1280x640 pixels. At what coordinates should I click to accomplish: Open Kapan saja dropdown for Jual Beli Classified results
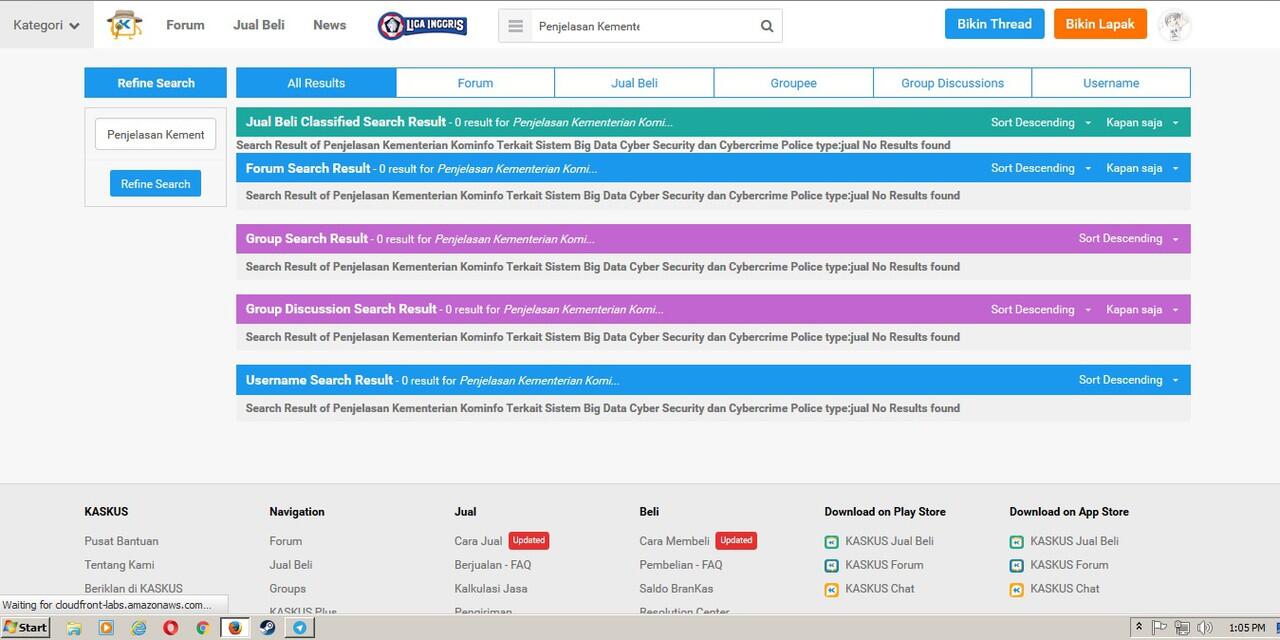[x=1142, y=122]
